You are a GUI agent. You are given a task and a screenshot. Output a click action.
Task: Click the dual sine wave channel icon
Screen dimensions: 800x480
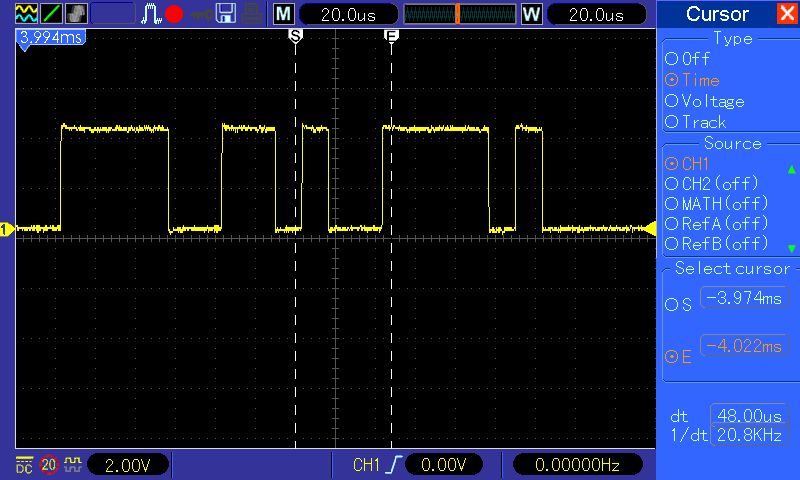(x=26, y=14)
